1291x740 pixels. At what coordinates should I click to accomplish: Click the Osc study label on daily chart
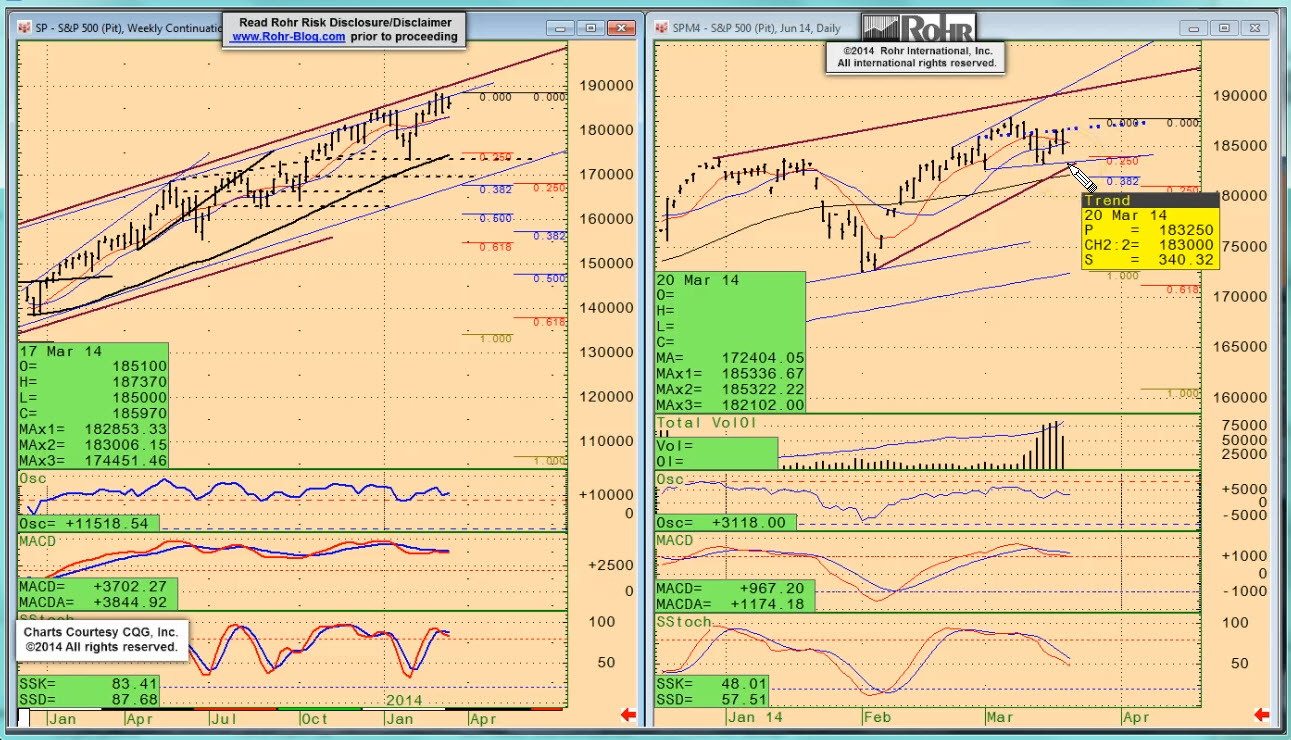[x=670, y=480]
